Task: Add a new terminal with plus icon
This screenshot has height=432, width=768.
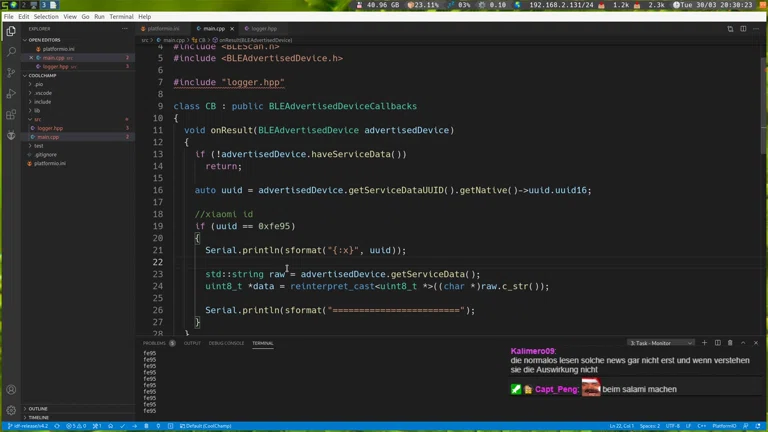Action: coord(704,343)
